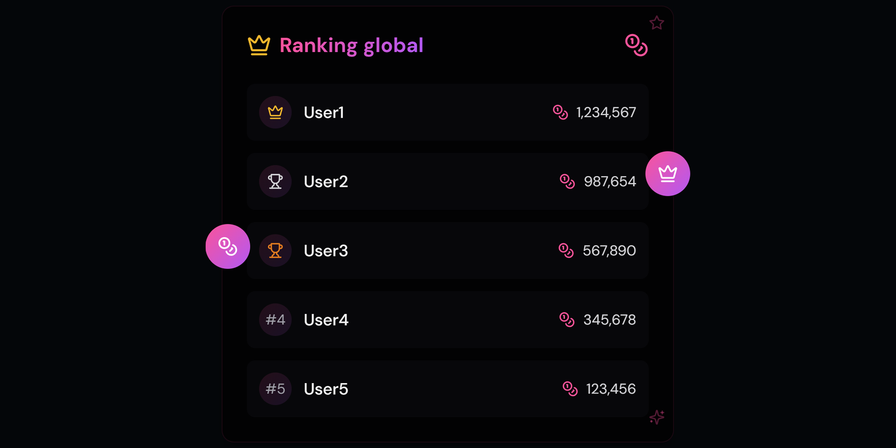Click the faint star icon in the top corner
The width and height of the screenshot is (896, 448).
point(657,23)
